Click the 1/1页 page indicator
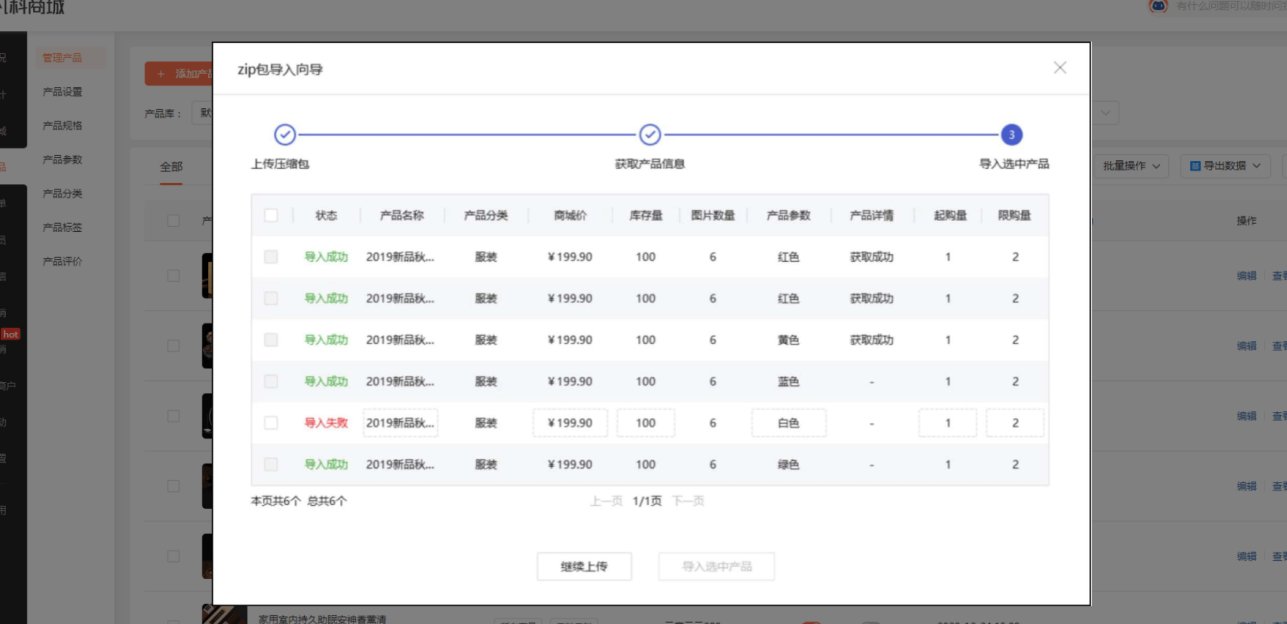Screen dimensions: 1287x624 [647, 501]
